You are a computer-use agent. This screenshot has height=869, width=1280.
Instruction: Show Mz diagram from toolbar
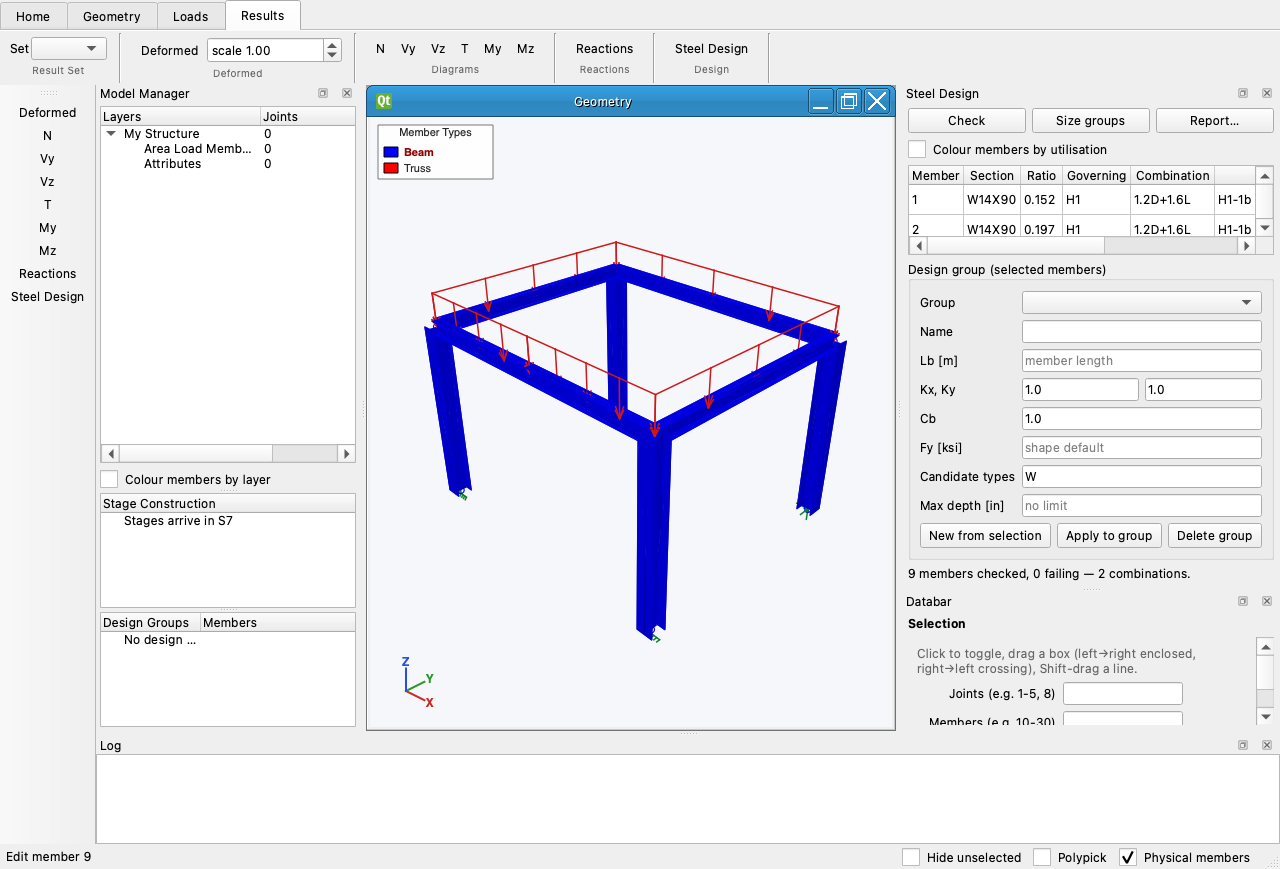[x=526, y=48]
